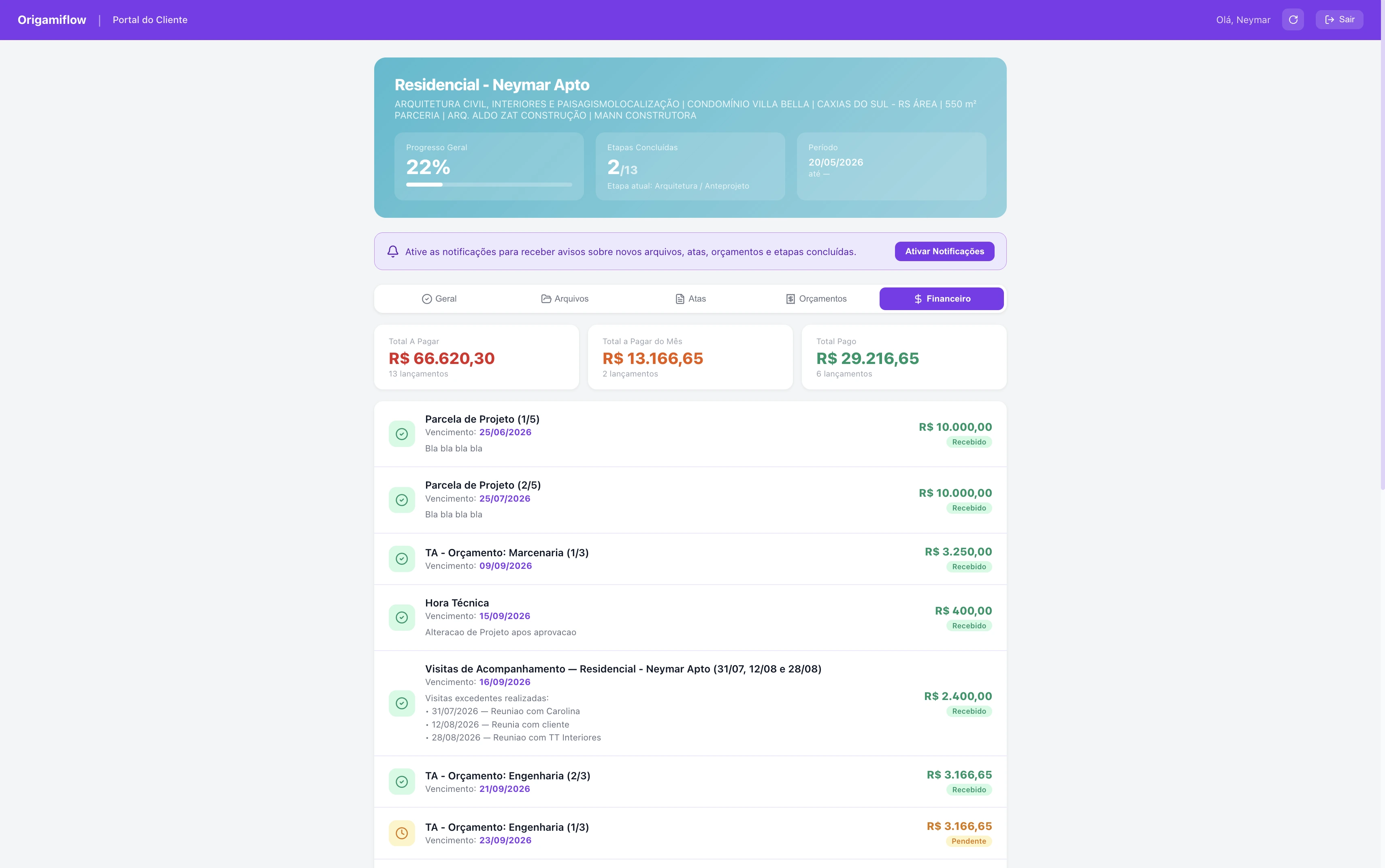Open the Atas tab
Image resolution: width=1385 pixels, height=868 pixels.
click(690, 298)
